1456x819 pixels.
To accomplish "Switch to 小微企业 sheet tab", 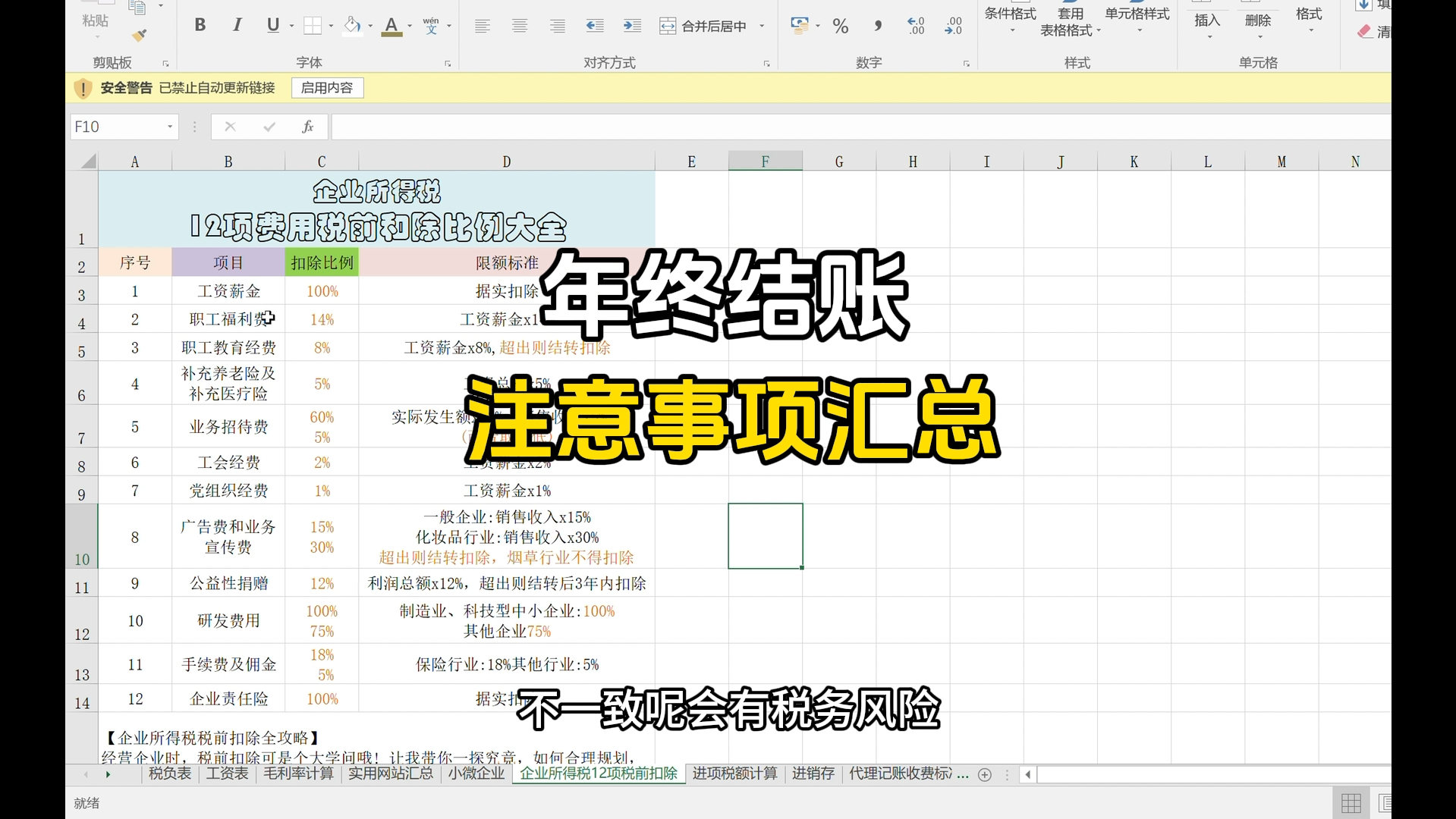I will click(476, 773).
